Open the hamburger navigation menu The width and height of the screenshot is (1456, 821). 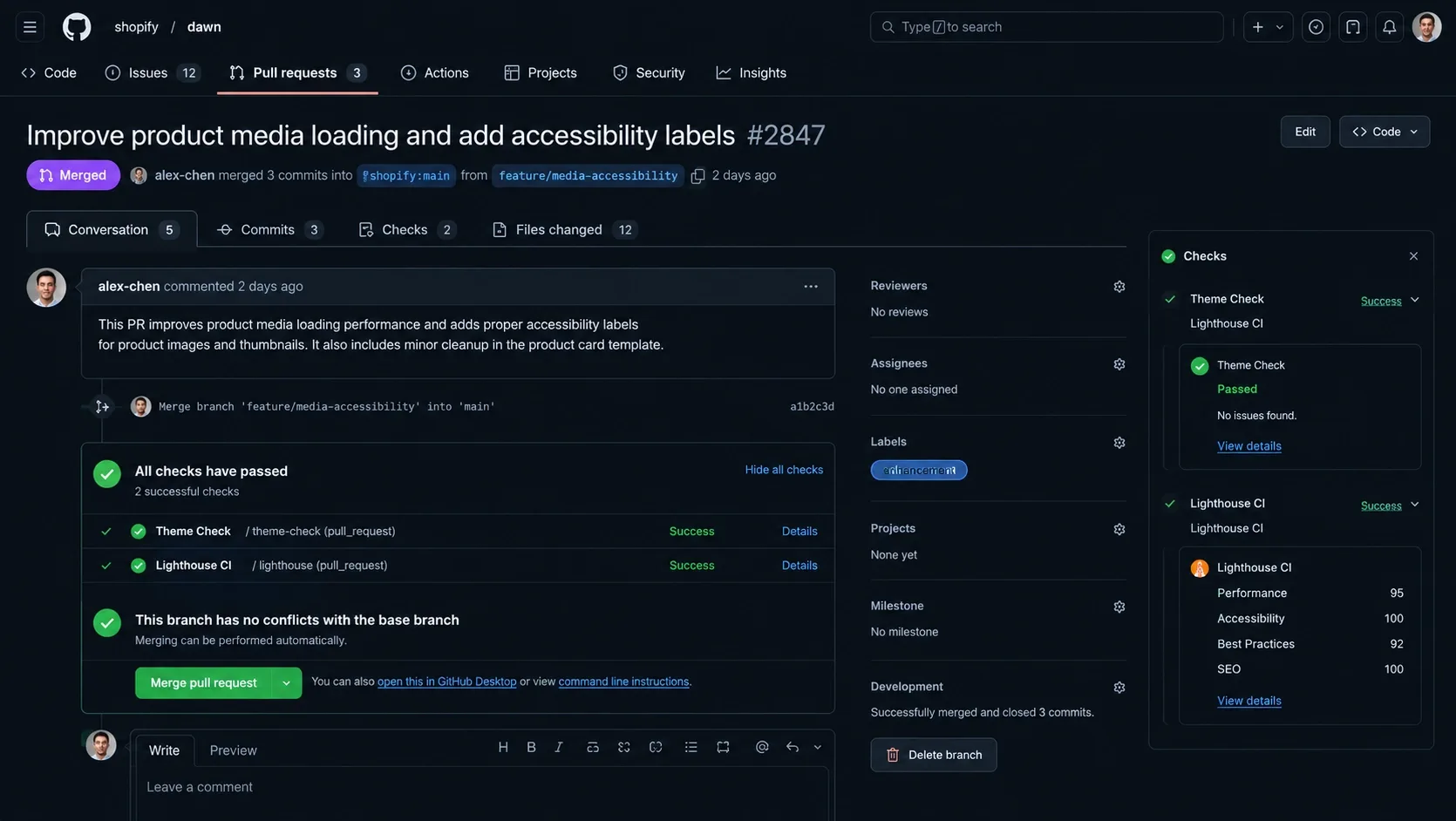30,27
